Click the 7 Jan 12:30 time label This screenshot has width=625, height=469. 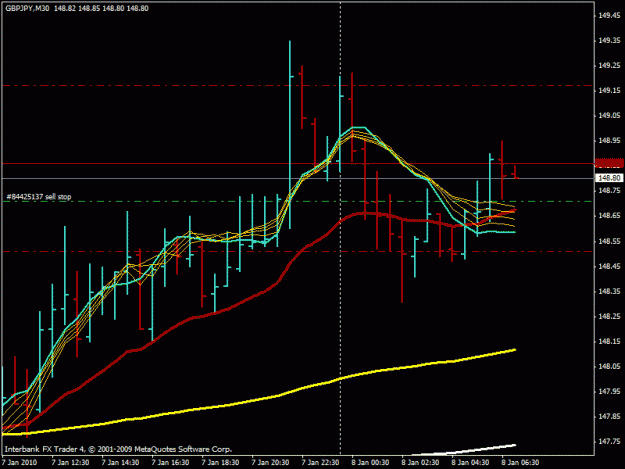point(70,462)
